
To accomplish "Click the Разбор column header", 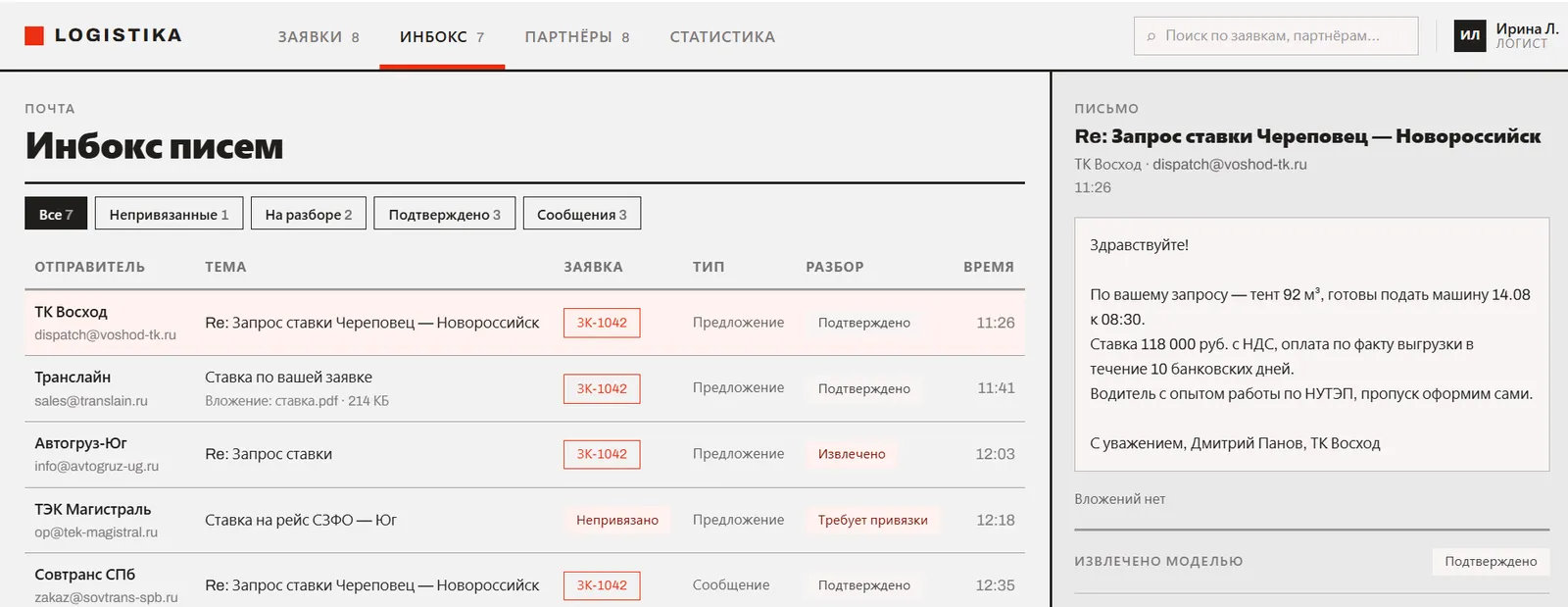I will click(x=835, y=267).
